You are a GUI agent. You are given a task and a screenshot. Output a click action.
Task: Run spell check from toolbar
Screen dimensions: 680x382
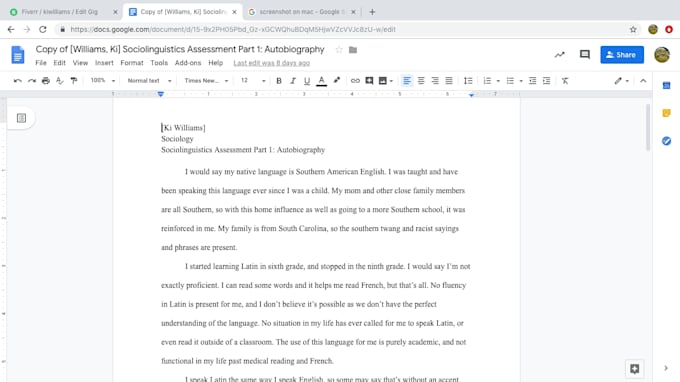click(x=60, y=81)
